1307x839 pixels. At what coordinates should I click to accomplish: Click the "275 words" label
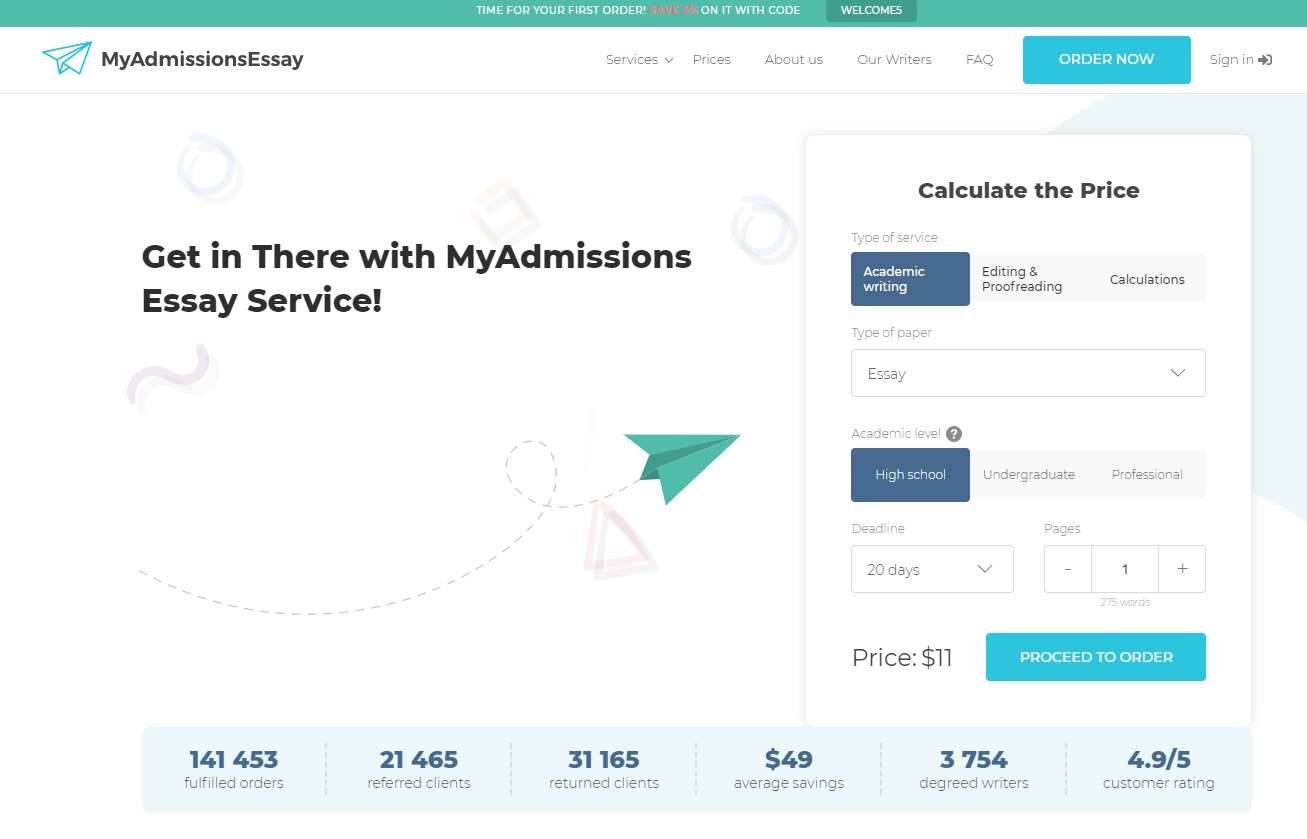coord(1125,602)
